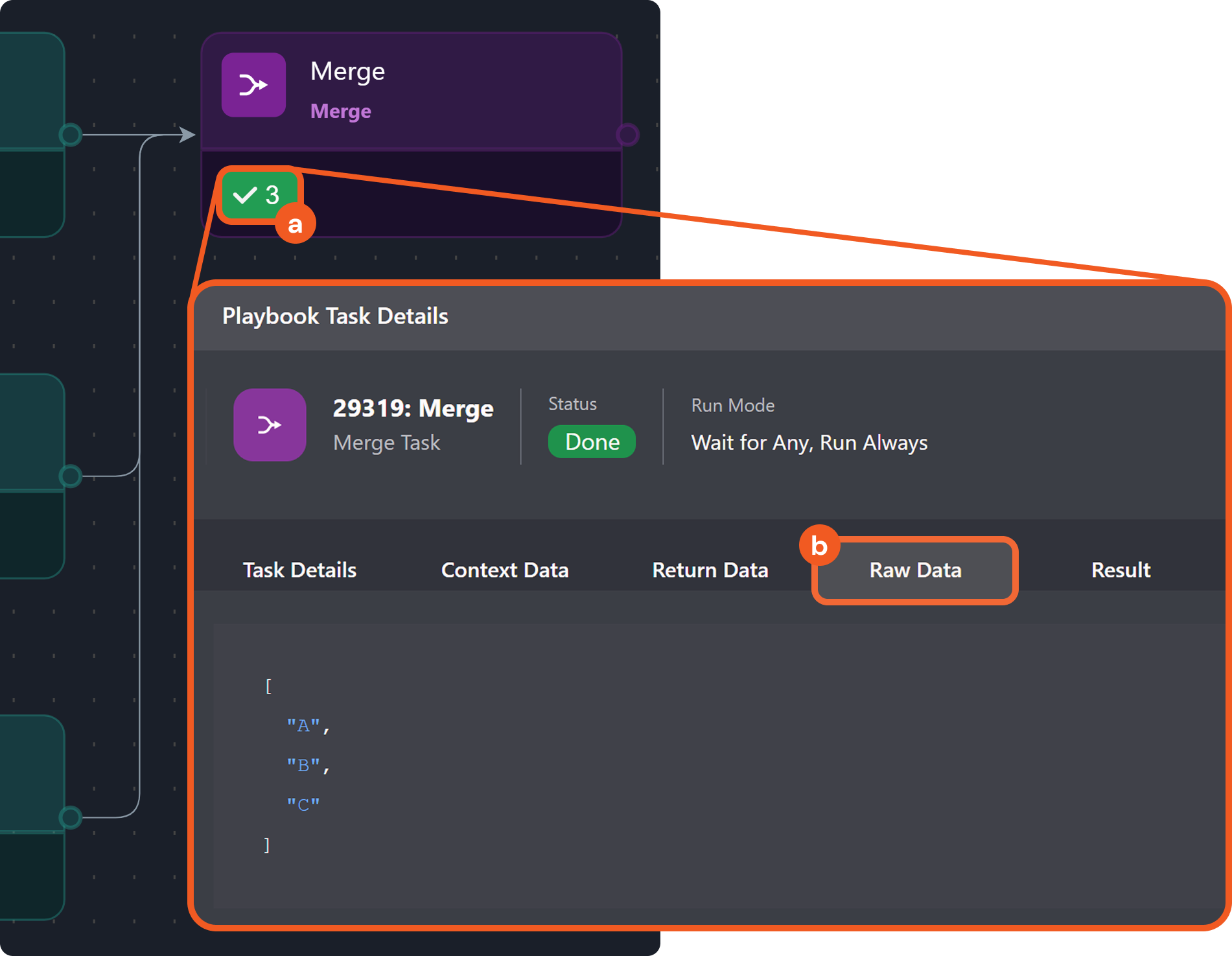Image resolution: width=1232 pixels, height=956 pixels.
Task: Switch to the Context Data tab
Action: click(x=505, y=570)
